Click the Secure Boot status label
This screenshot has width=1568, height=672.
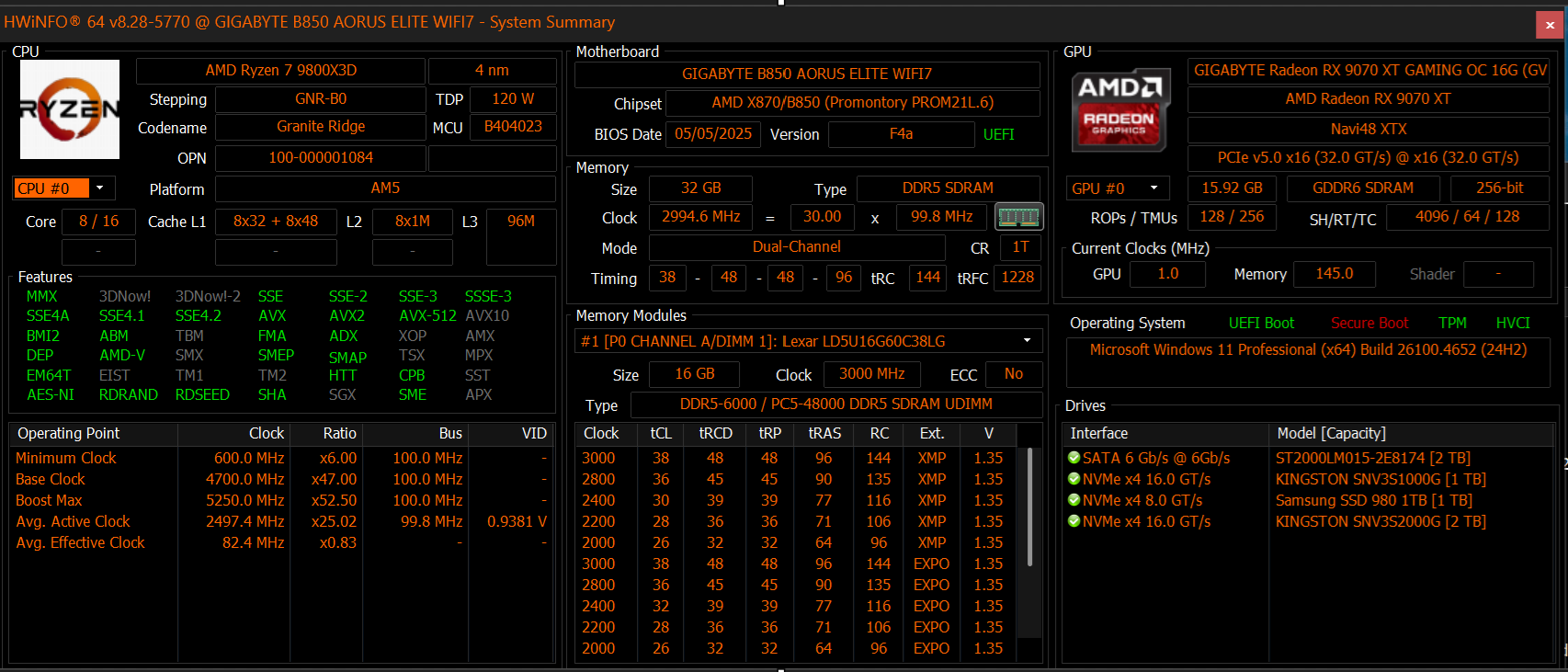[x=1369, y=324]
